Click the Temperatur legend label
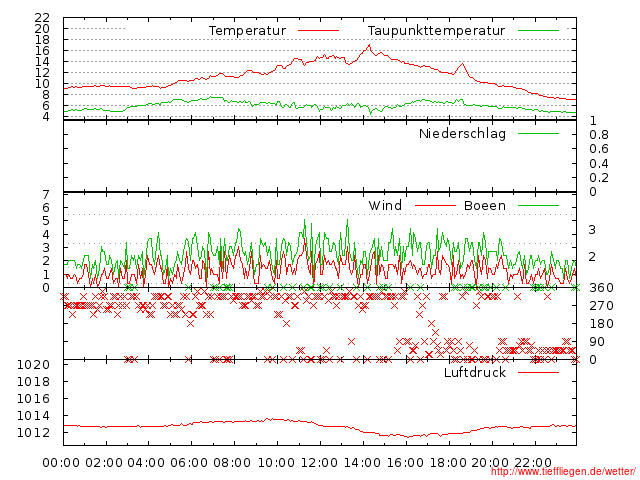The image size is (640, 480). (x=247, y=31)
